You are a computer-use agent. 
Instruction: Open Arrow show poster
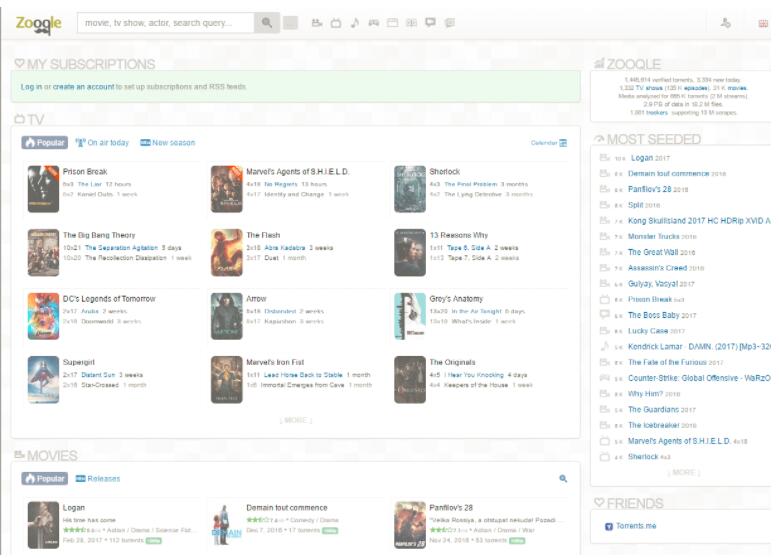[x=227, y=316]
